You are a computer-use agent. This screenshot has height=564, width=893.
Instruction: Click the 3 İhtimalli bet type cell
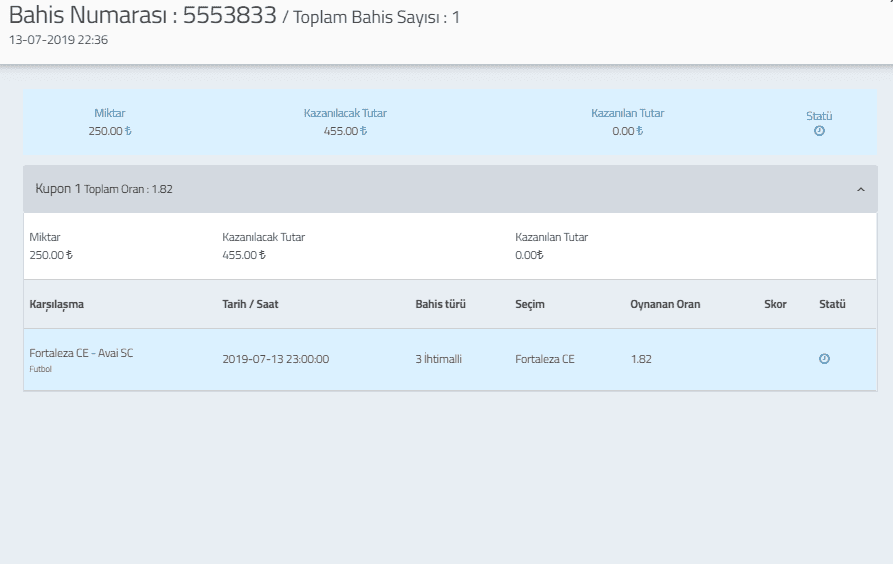(x=439, y=359)
